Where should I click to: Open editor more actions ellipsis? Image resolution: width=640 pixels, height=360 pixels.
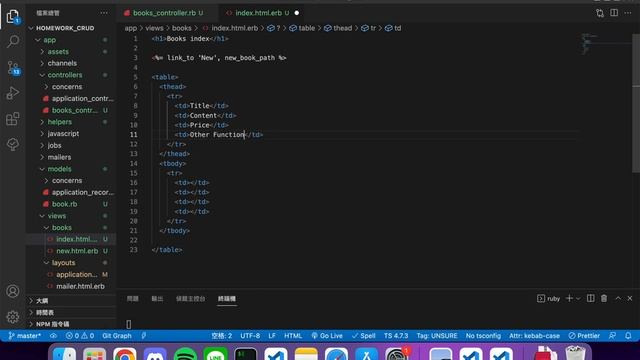pos(628,13)
